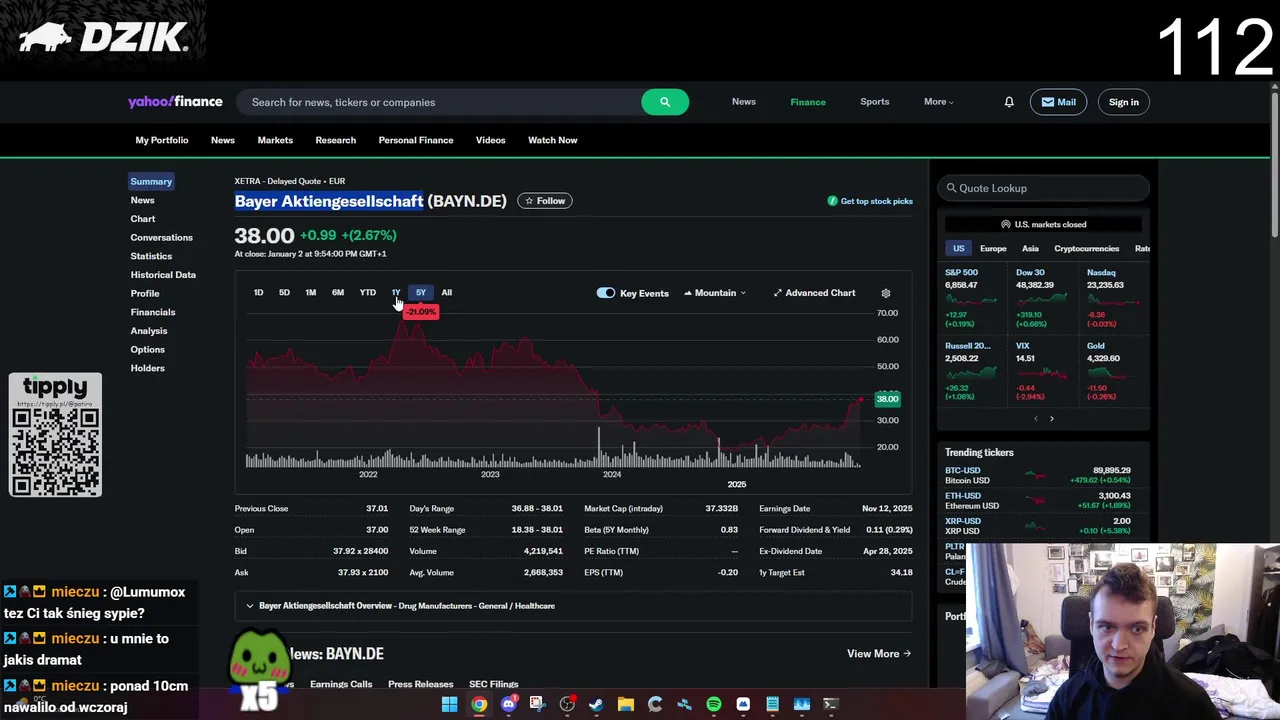The height and width of the screenshot is (720, 1280).
Task: Open Steam from the taskbar
Action: pyautogui.click(x=596, y=704)
